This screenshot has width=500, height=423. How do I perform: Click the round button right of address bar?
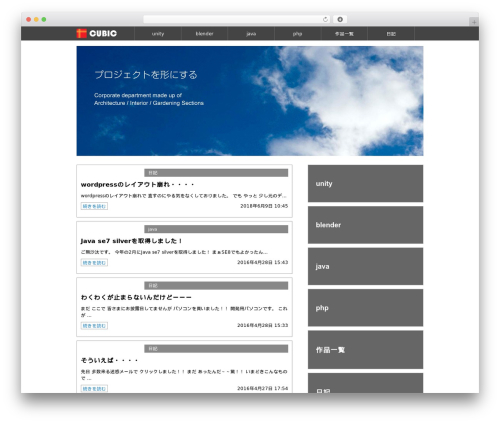340,19
